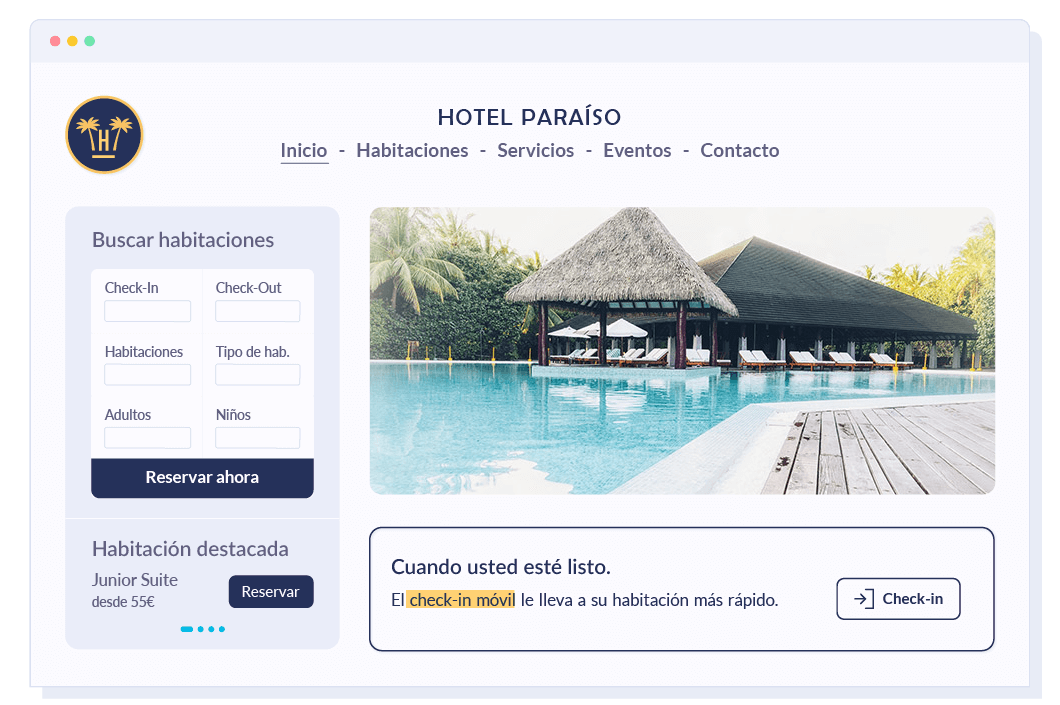Screen dimensions: 1060x705
Task: Click the yellow window dot
Action: [72, 41]
